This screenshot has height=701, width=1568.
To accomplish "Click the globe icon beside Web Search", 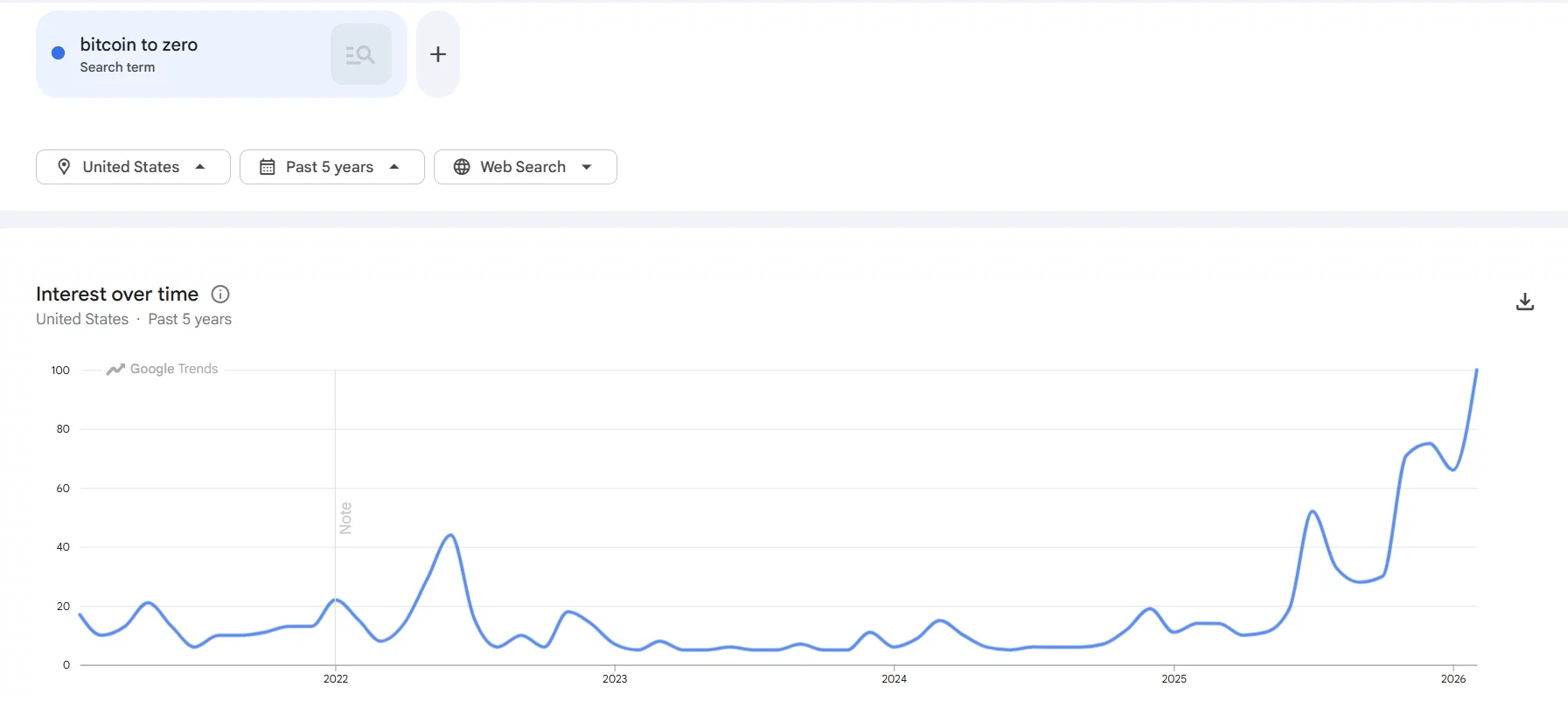I will [462, 166].
